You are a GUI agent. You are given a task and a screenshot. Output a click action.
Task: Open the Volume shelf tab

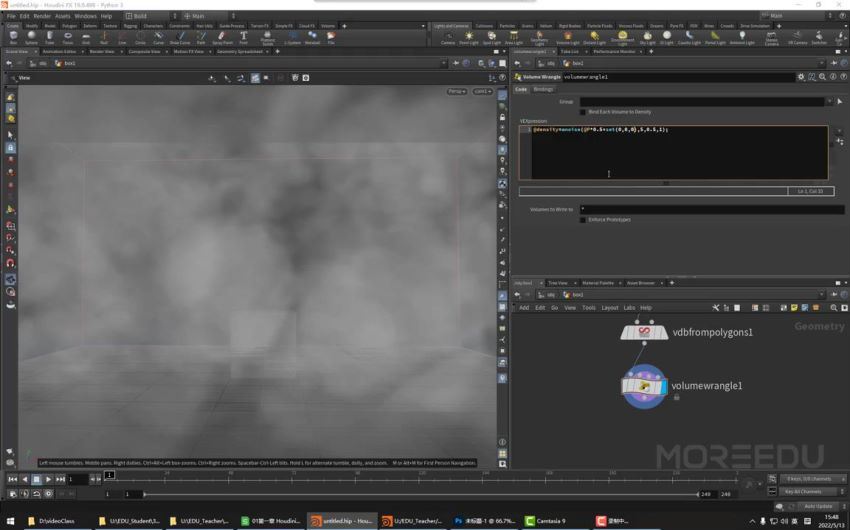pos(328,25)
